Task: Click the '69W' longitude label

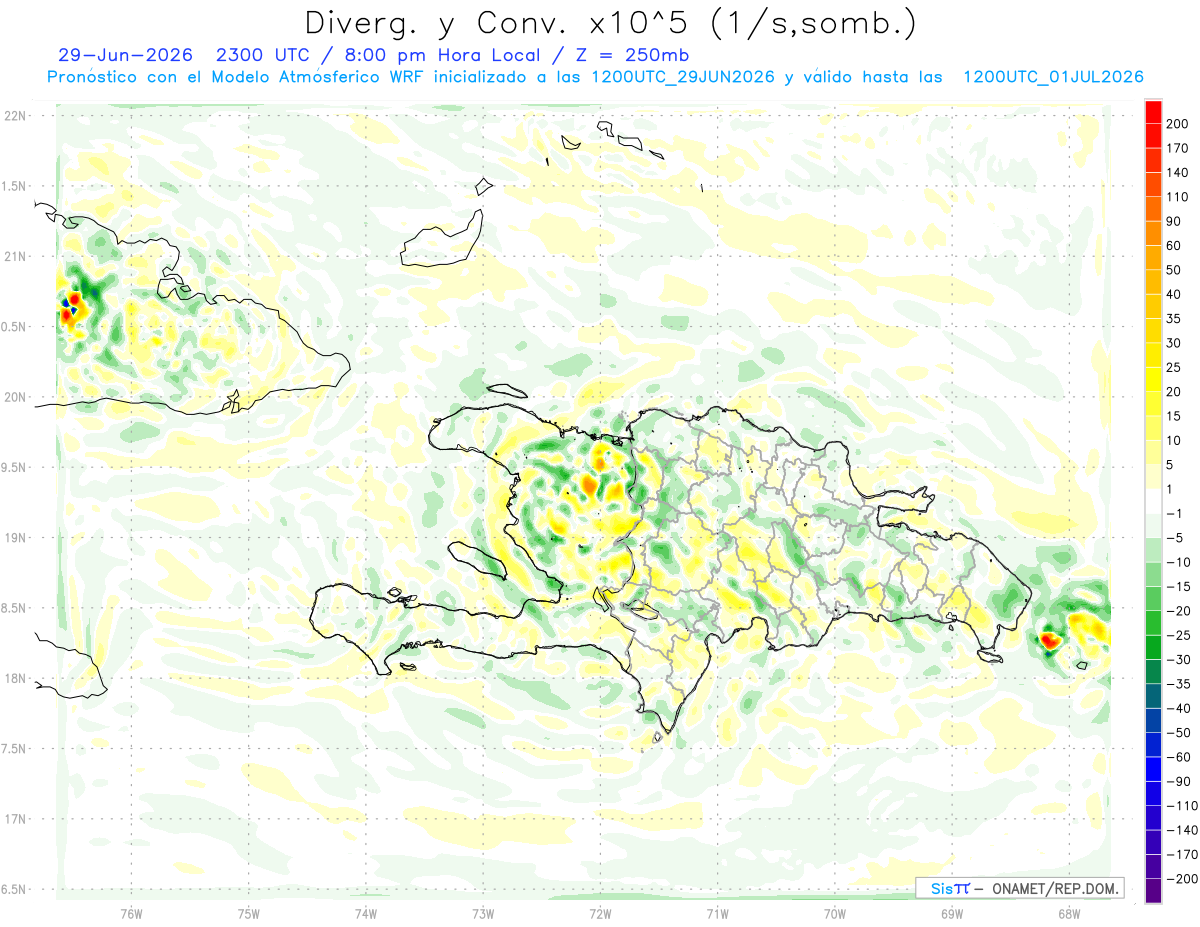Action: [x=951, y=912]
